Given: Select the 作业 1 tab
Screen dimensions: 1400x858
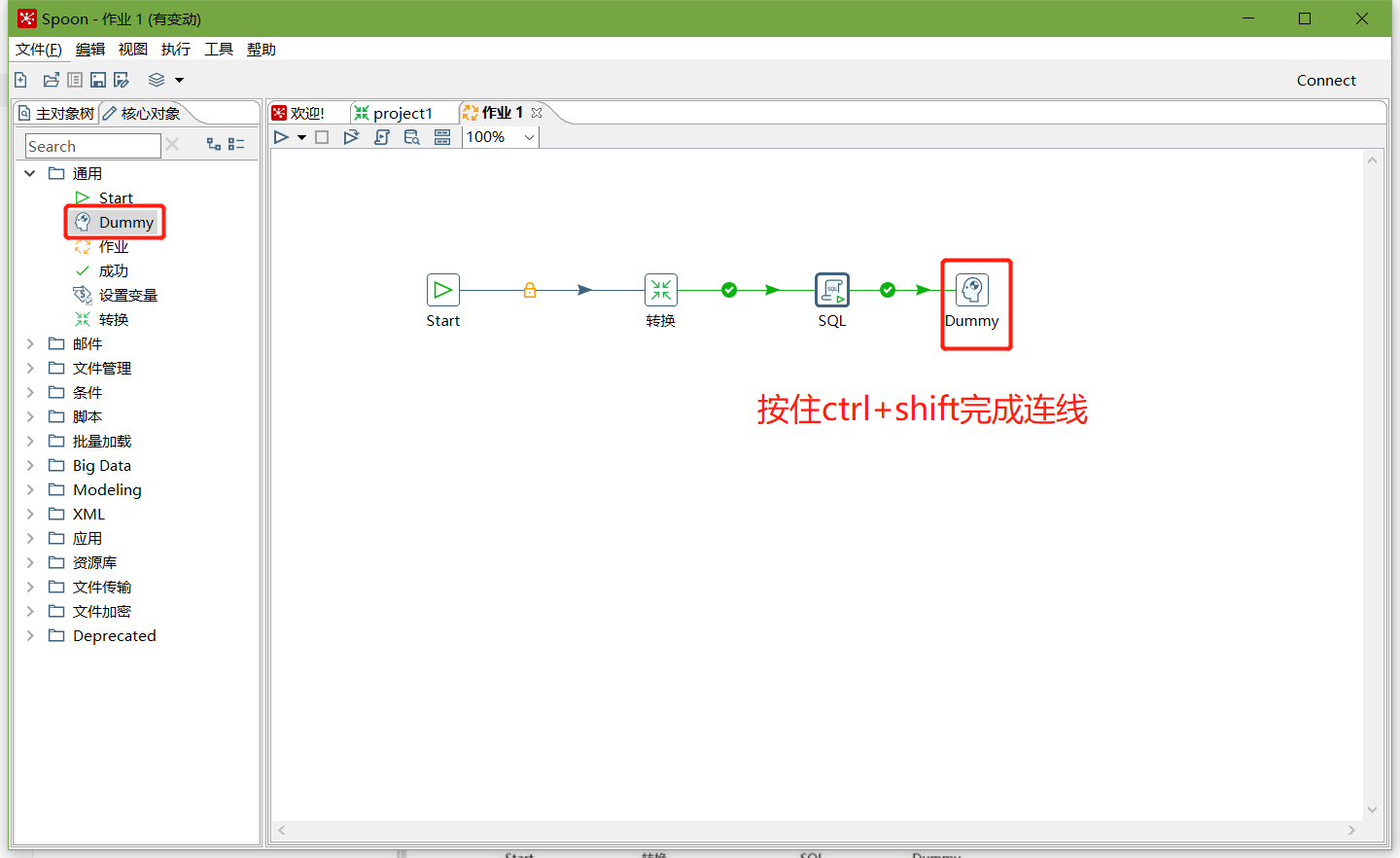Looking at the screenshot, I should pyautogui.click(x=494, y=113).
